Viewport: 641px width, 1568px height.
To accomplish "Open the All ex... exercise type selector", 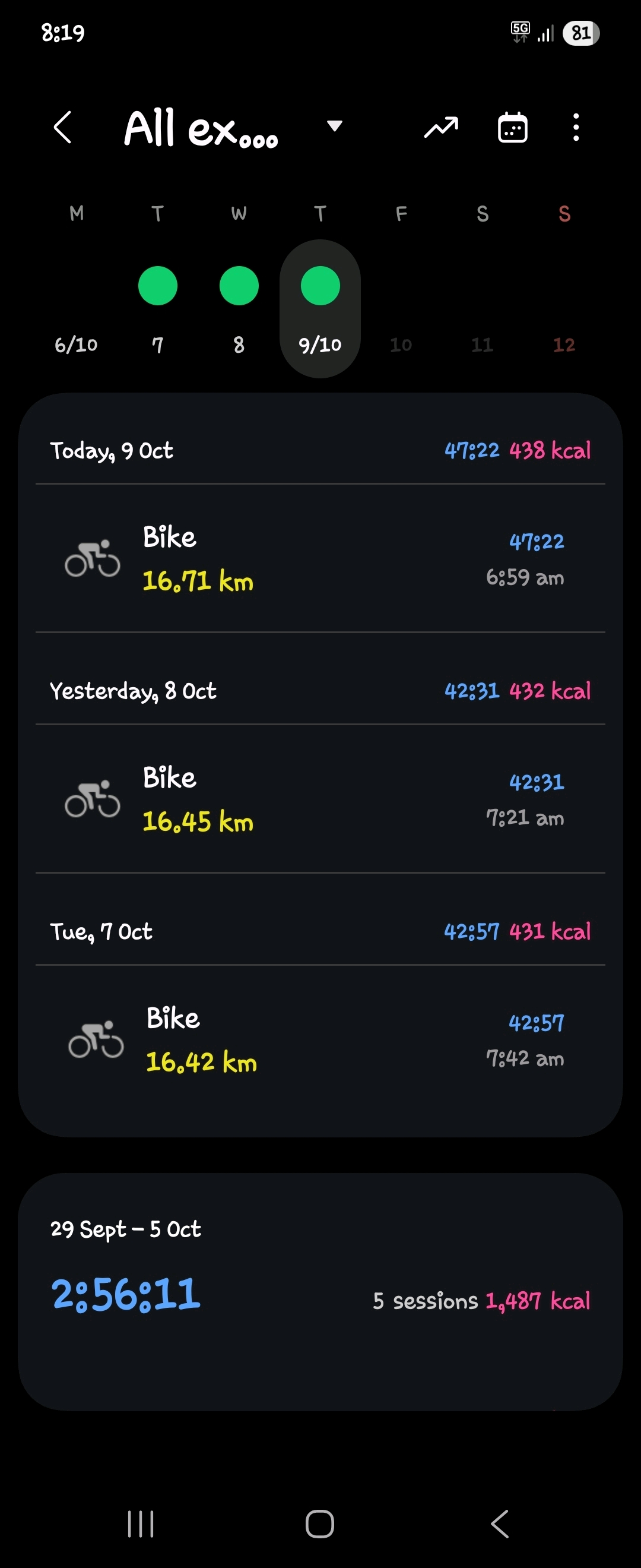I will [201, 128].
